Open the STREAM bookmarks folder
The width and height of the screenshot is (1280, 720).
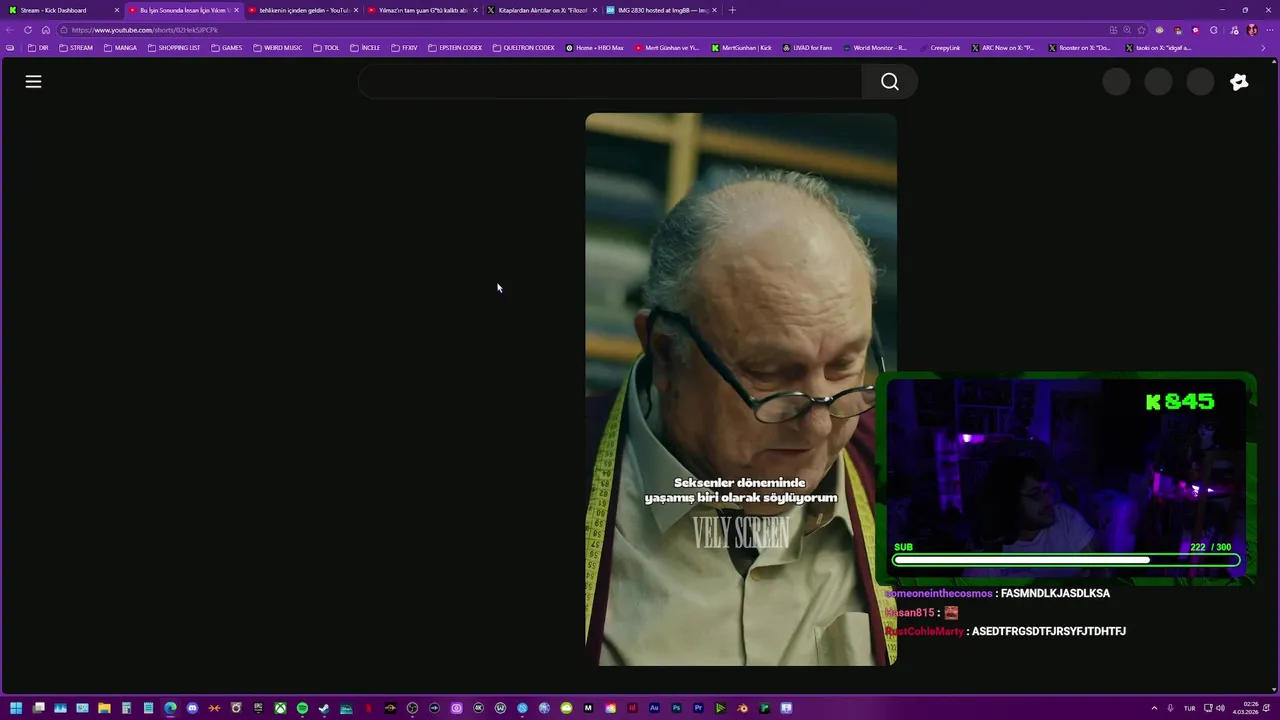pyautogui.click(x=76, y=48)
